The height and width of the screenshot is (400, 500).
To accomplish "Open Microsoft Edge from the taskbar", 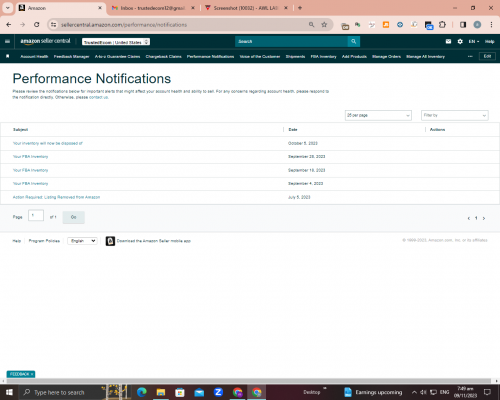I will (142, 392).
